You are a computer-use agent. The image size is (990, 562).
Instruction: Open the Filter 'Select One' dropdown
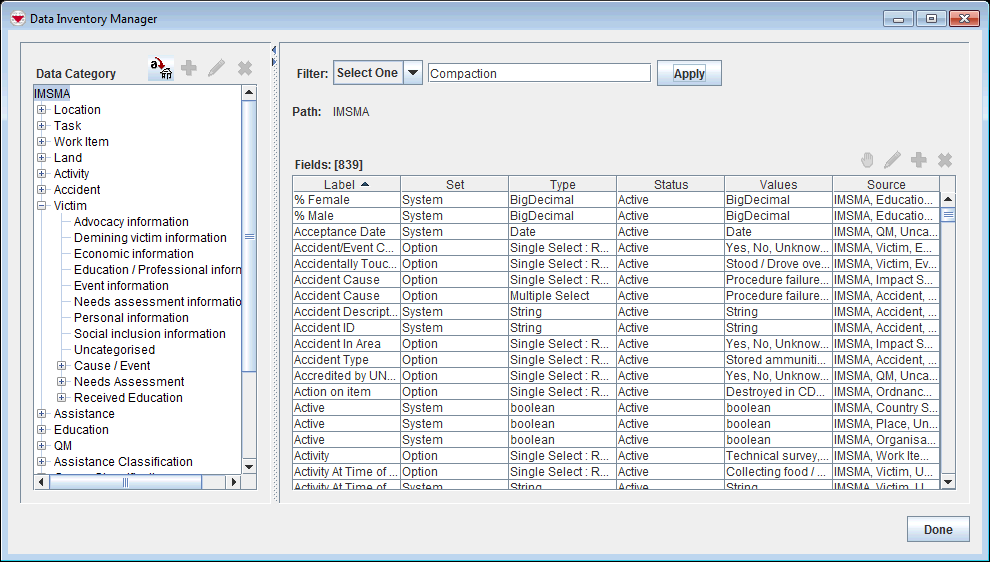point(412,73)
